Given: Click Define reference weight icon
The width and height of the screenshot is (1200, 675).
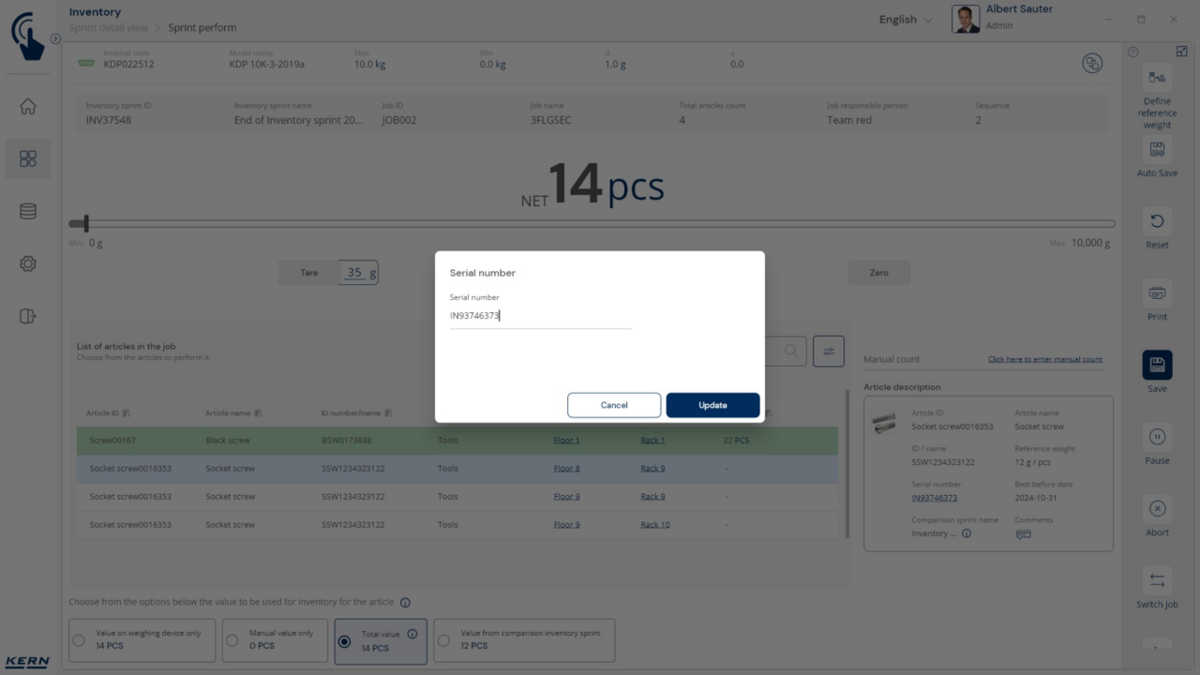Looking at the screenshot, I should [x=1157, y=78].
